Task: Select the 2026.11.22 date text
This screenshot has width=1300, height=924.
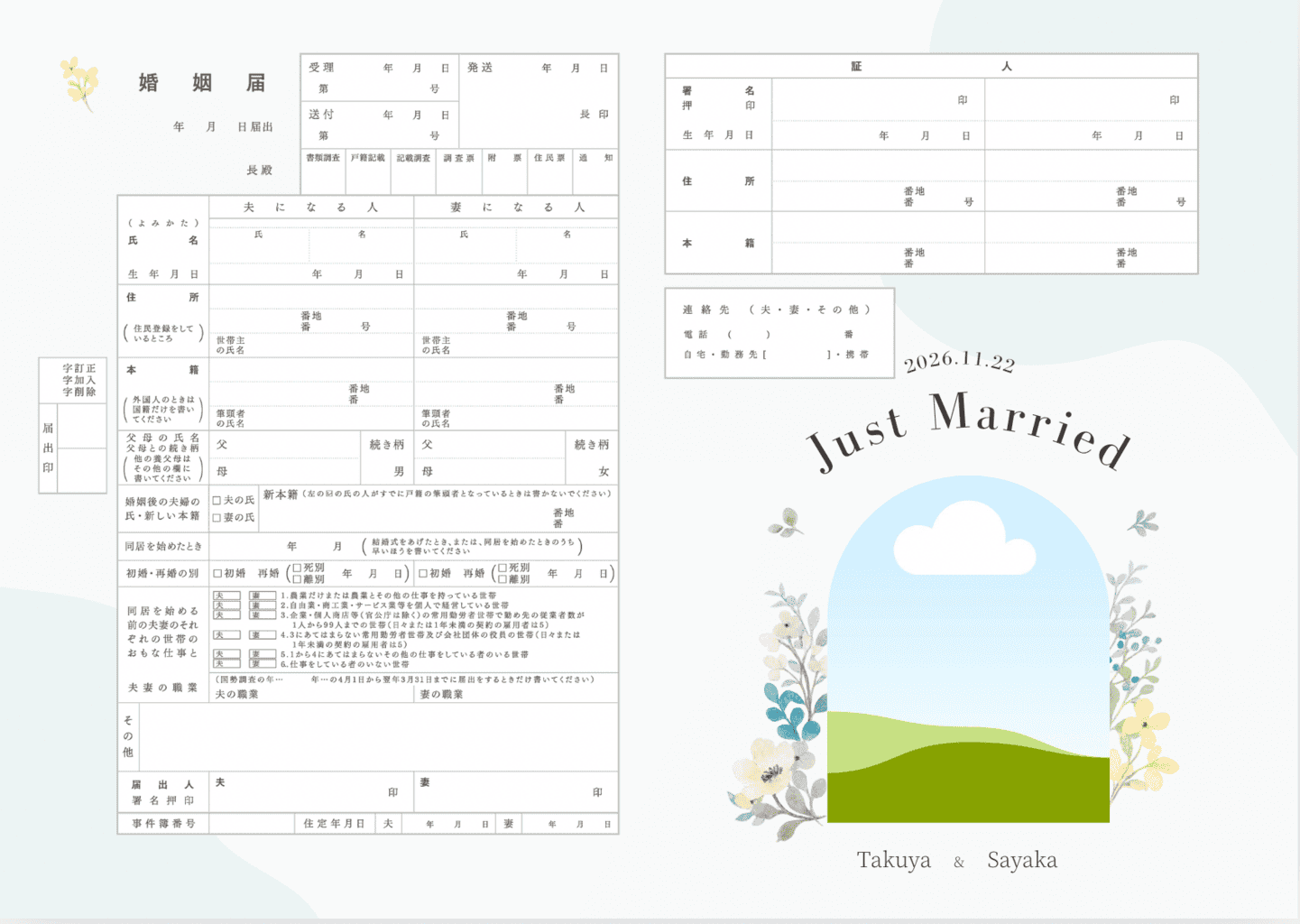Action: (959, 361)
